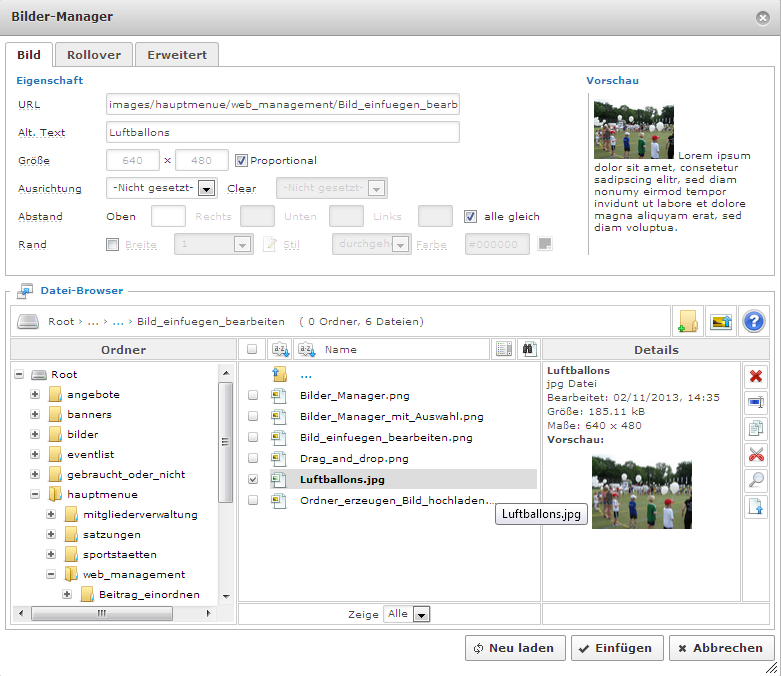Select the eventlist folder in tree

point(90,454)
